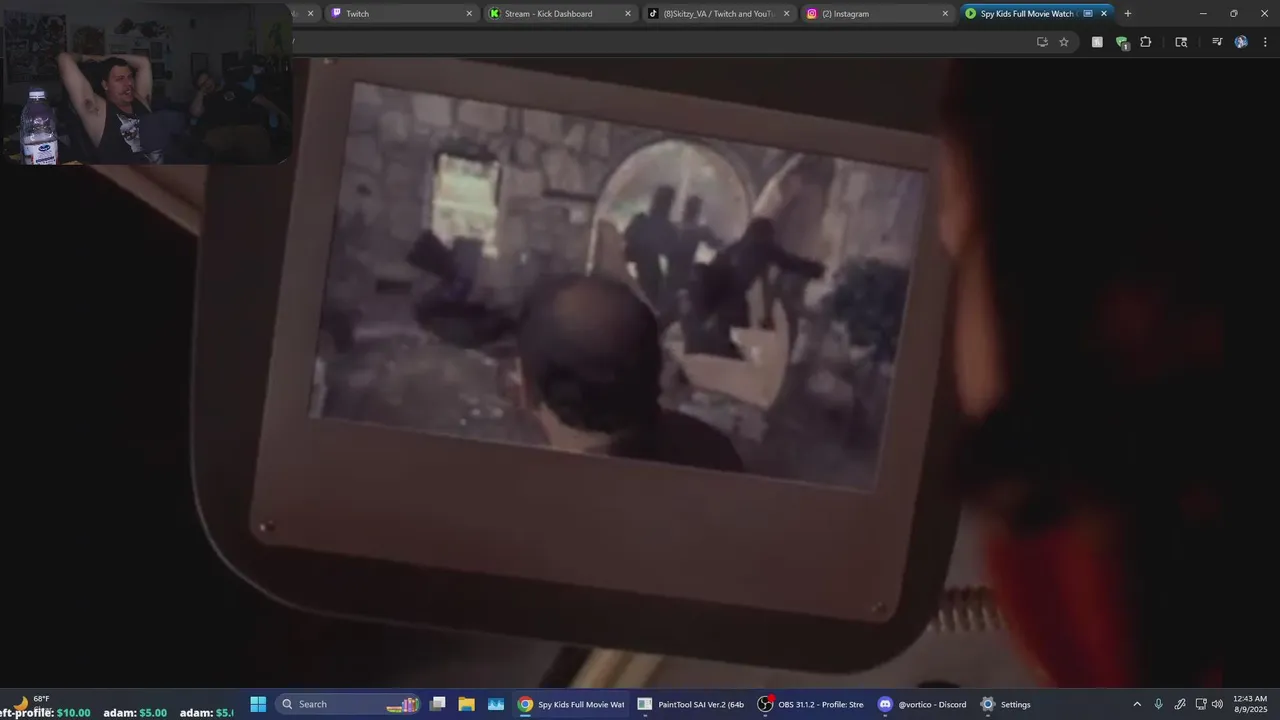
Task: Click the picture-in-picture indicator on Spy Kids tab
Action: [x=1088, y=14]
